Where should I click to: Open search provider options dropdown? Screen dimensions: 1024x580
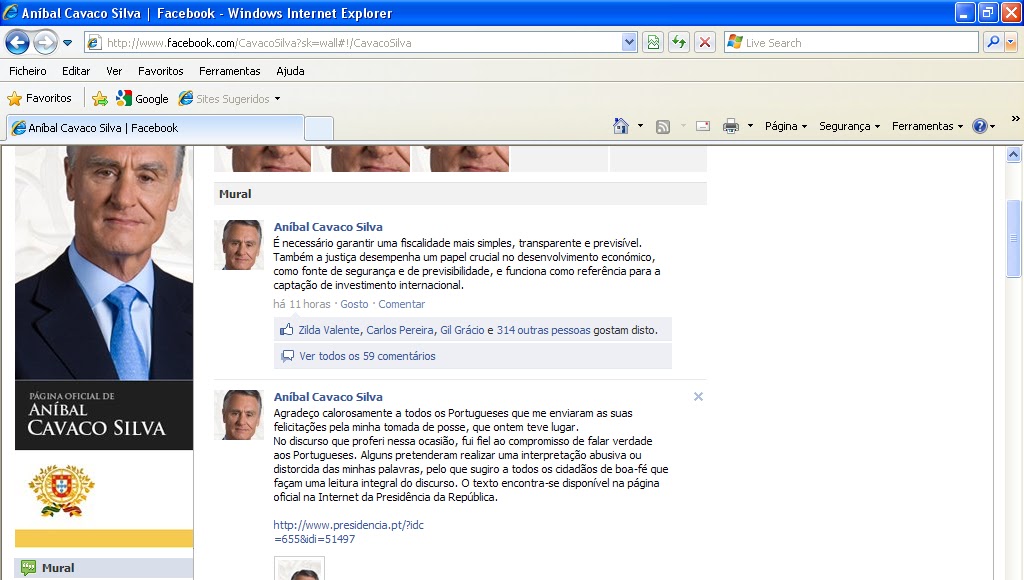[1011, 43]
